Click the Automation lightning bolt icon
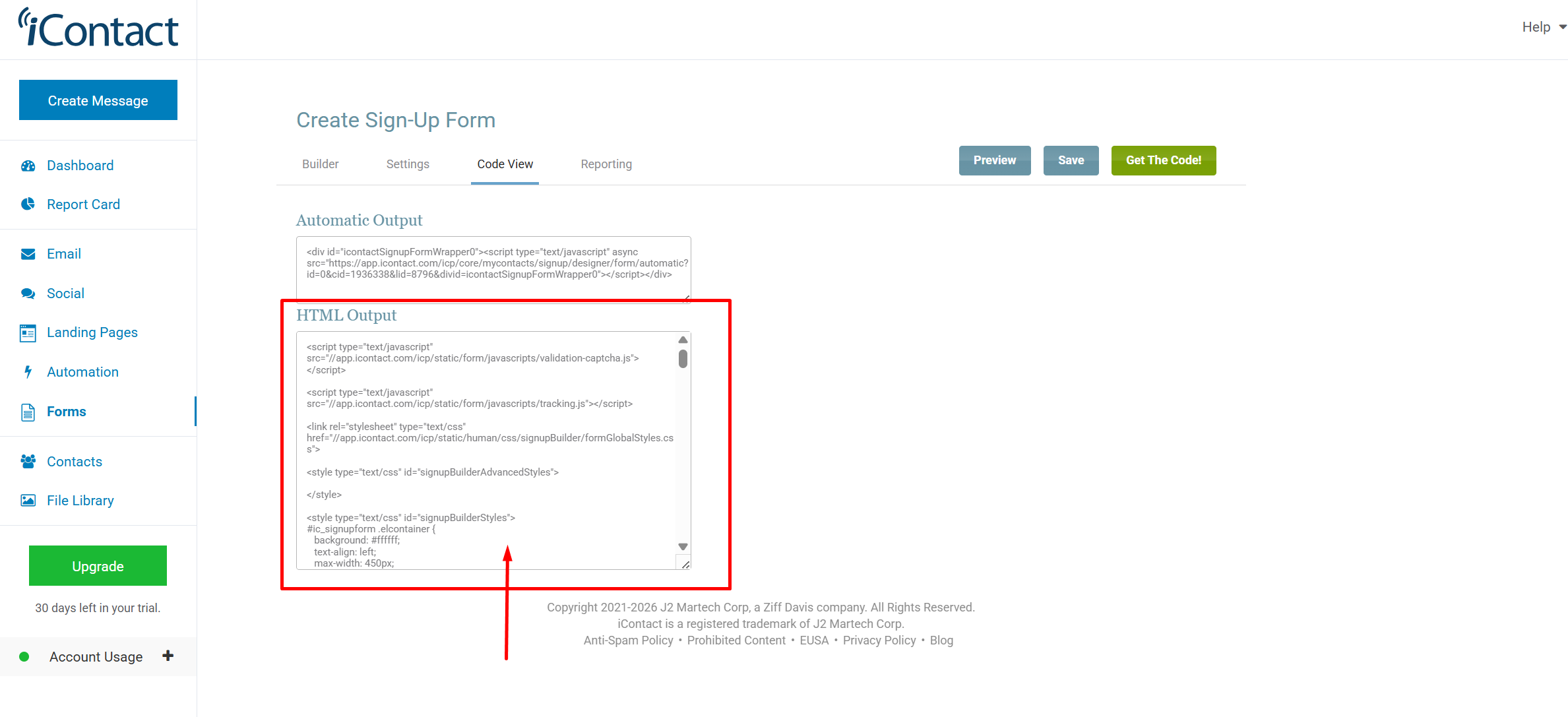 pos(28,372)
